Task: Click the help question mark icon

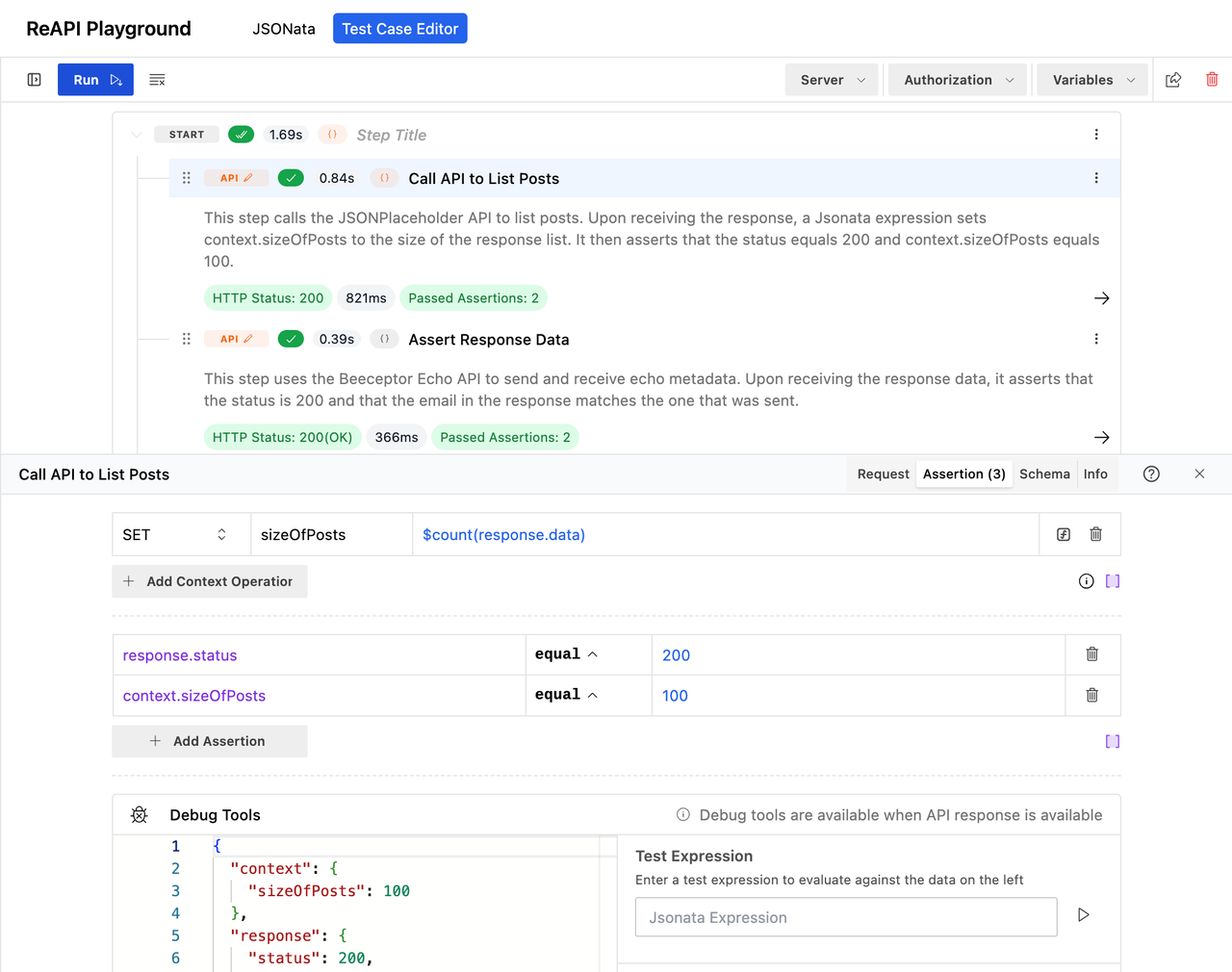Action: 1151,474
